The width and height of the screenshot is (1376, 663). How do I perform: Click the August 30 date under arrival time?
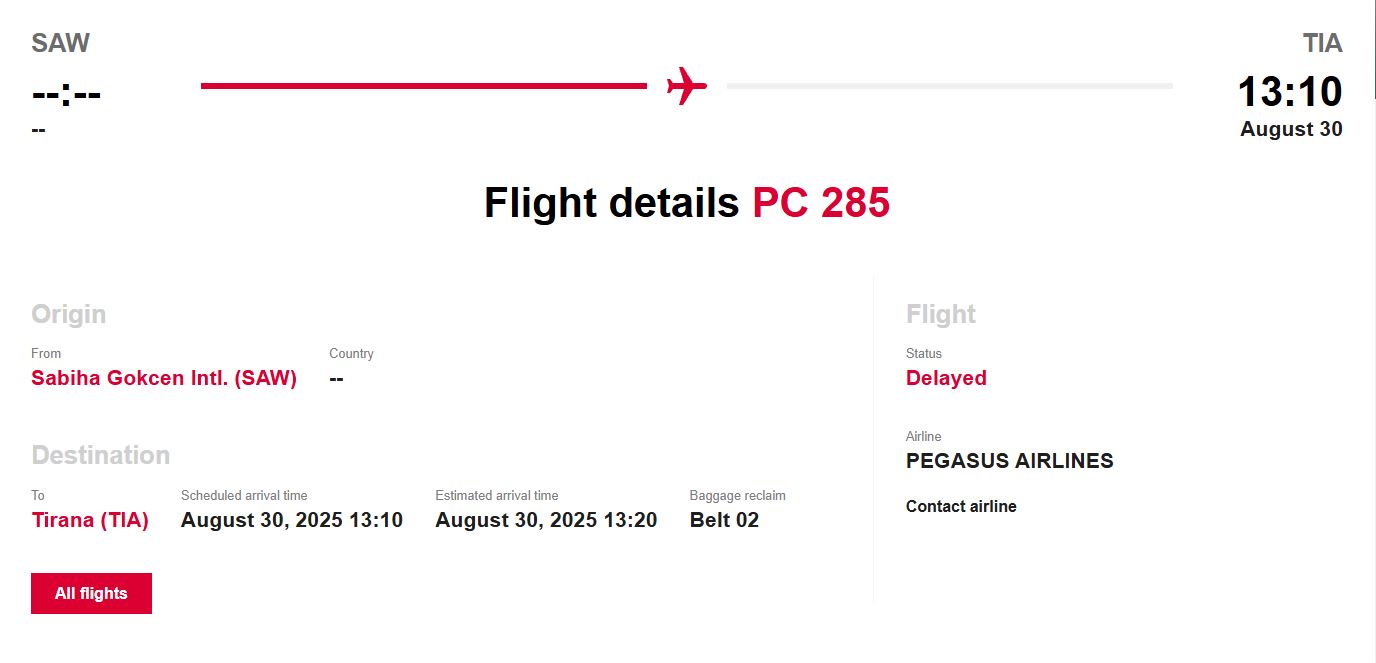click(x=1291, y=129)
